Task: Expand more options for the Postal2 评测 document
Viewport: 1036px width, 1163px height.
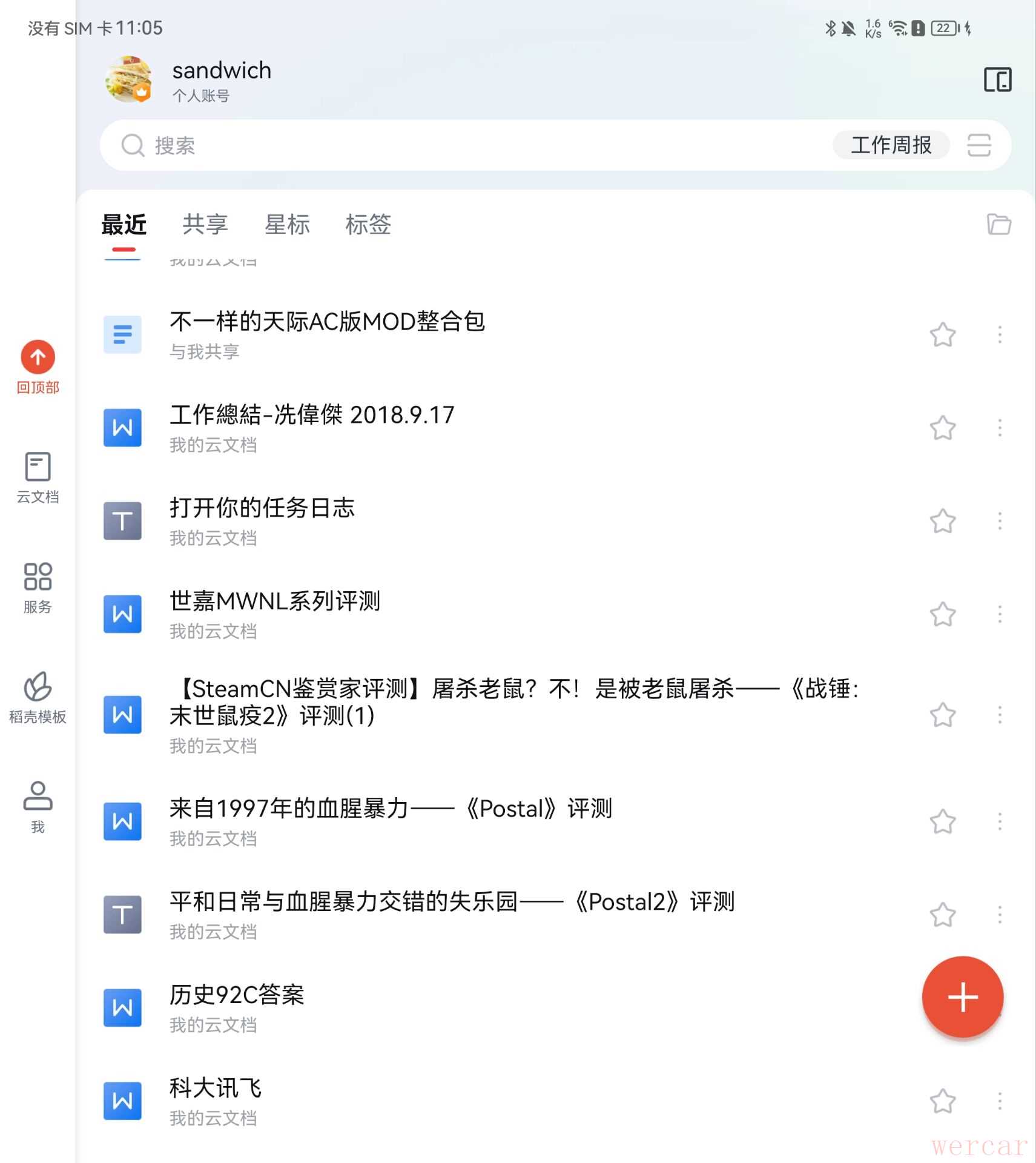Action: (x=1000, y=915)
